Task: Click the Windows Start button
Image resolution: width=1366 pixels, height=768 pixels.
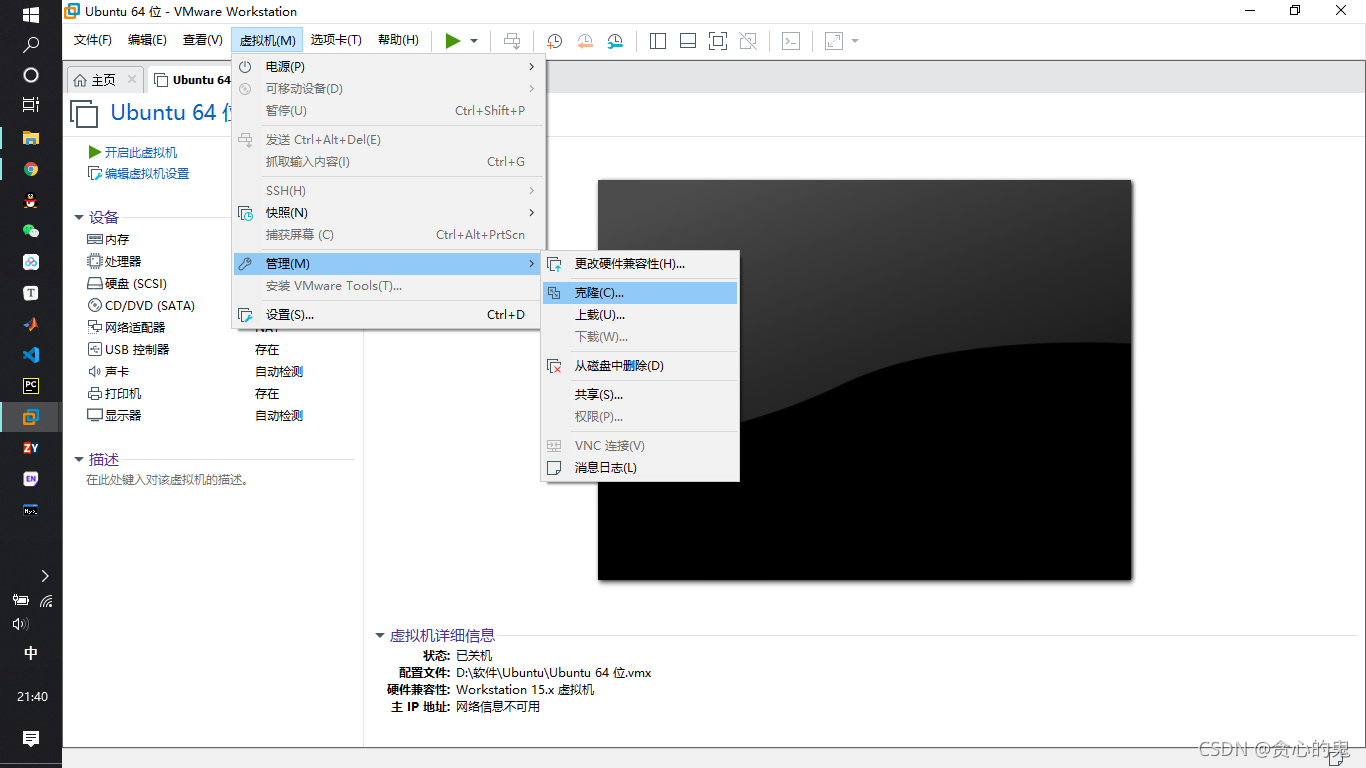Action: (31, 14)
